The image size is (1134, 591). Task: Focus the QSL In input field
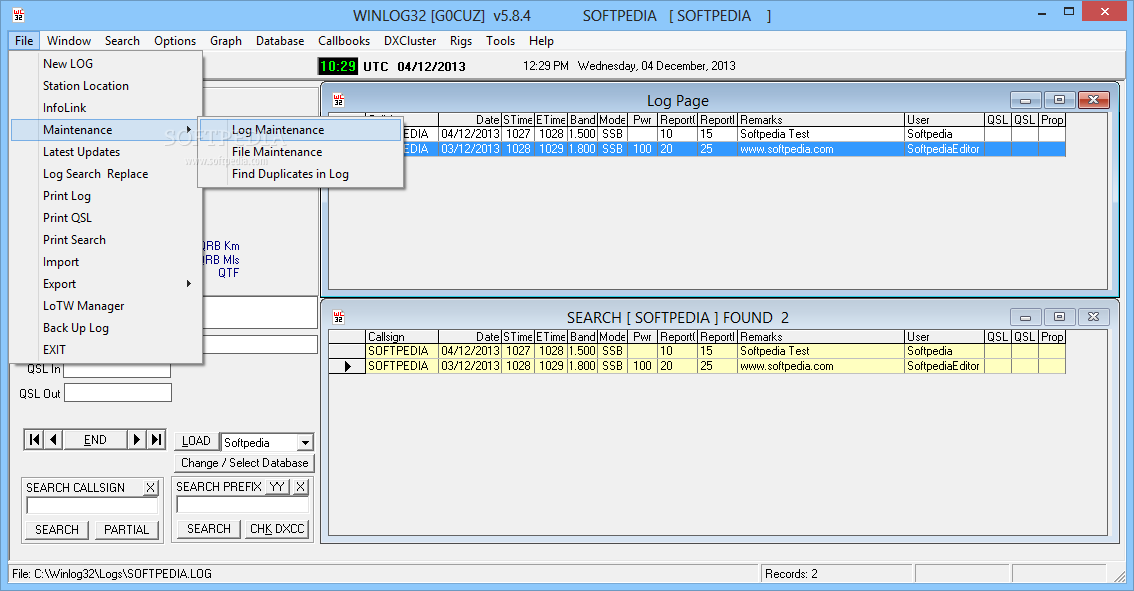pyautogui.click(x=117, y=369)
